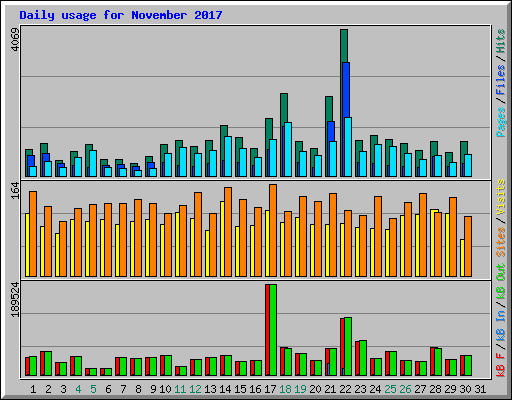Click the y-axis value 4069
The width and height of the screenshot is (512, 400).
click(x=15, y=40)
